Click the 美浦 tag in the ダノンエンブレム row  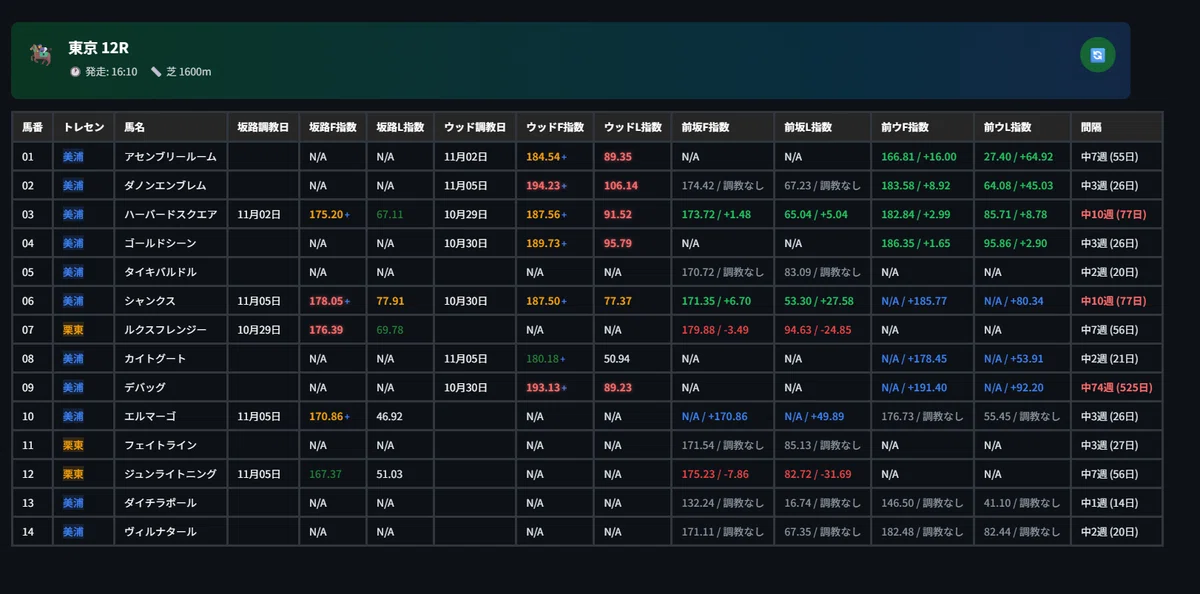click(x=73, y=186)
